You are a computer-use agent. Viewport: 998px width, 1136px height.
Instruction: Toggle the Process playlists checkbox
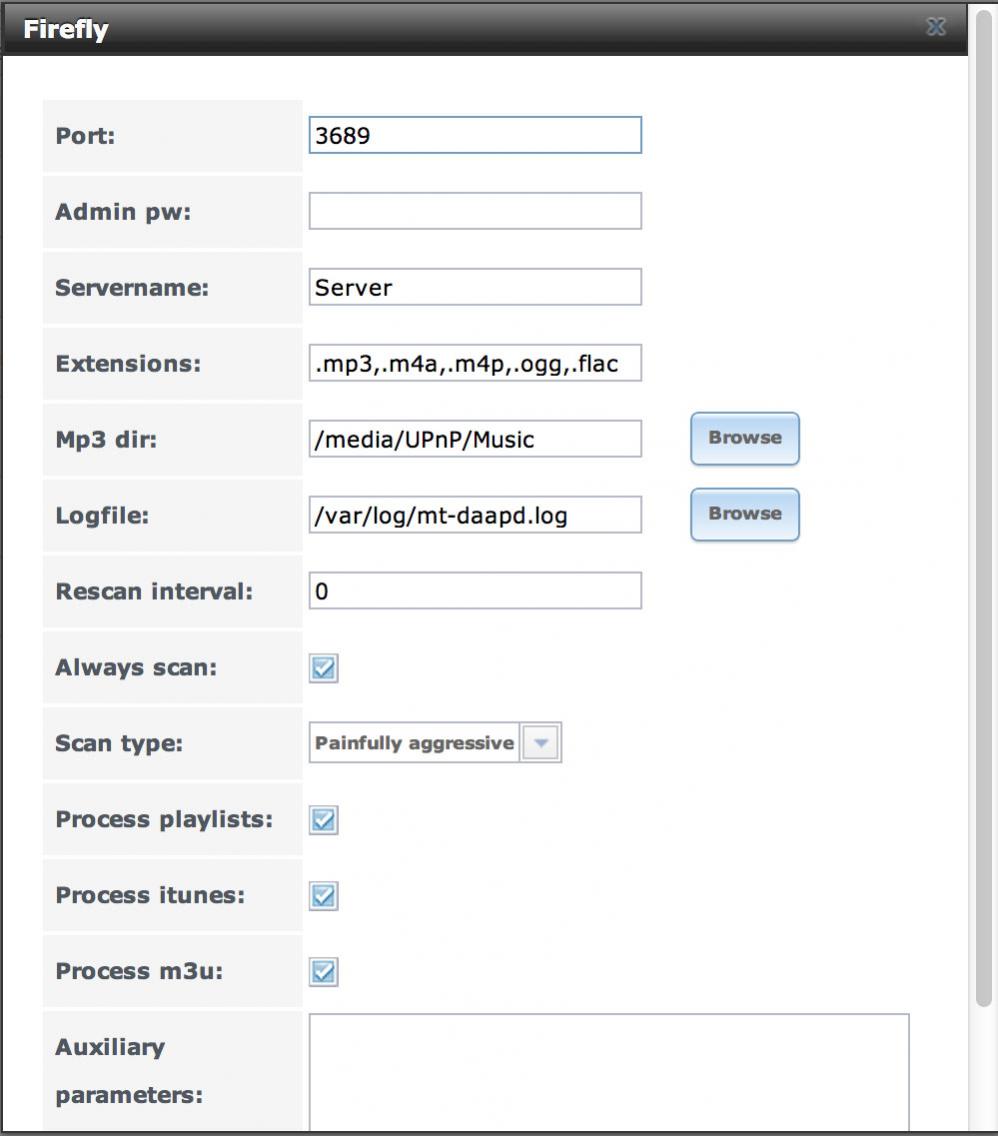pyautogui.click(x=323, y=820)
